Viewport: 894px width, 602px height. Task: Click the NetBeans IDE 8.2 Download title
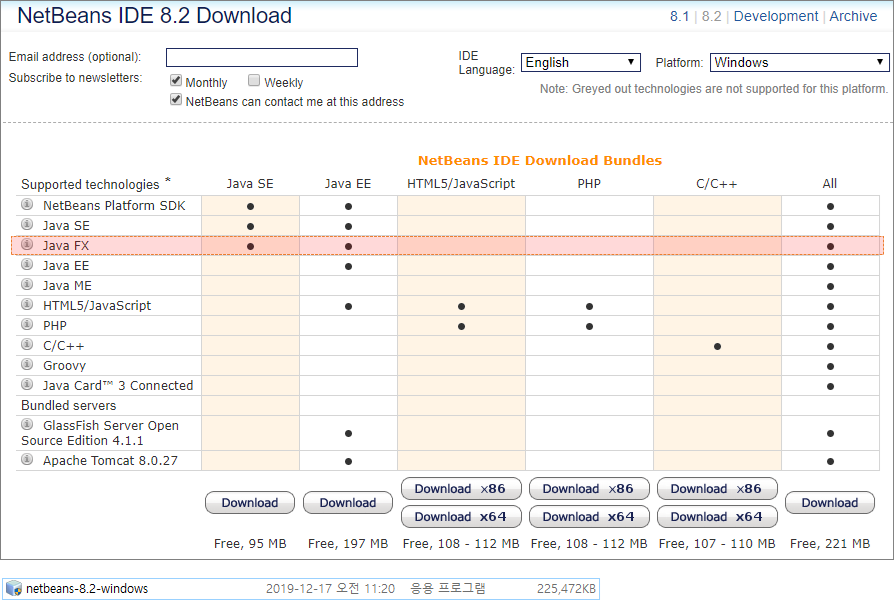(x=155, y=15)
